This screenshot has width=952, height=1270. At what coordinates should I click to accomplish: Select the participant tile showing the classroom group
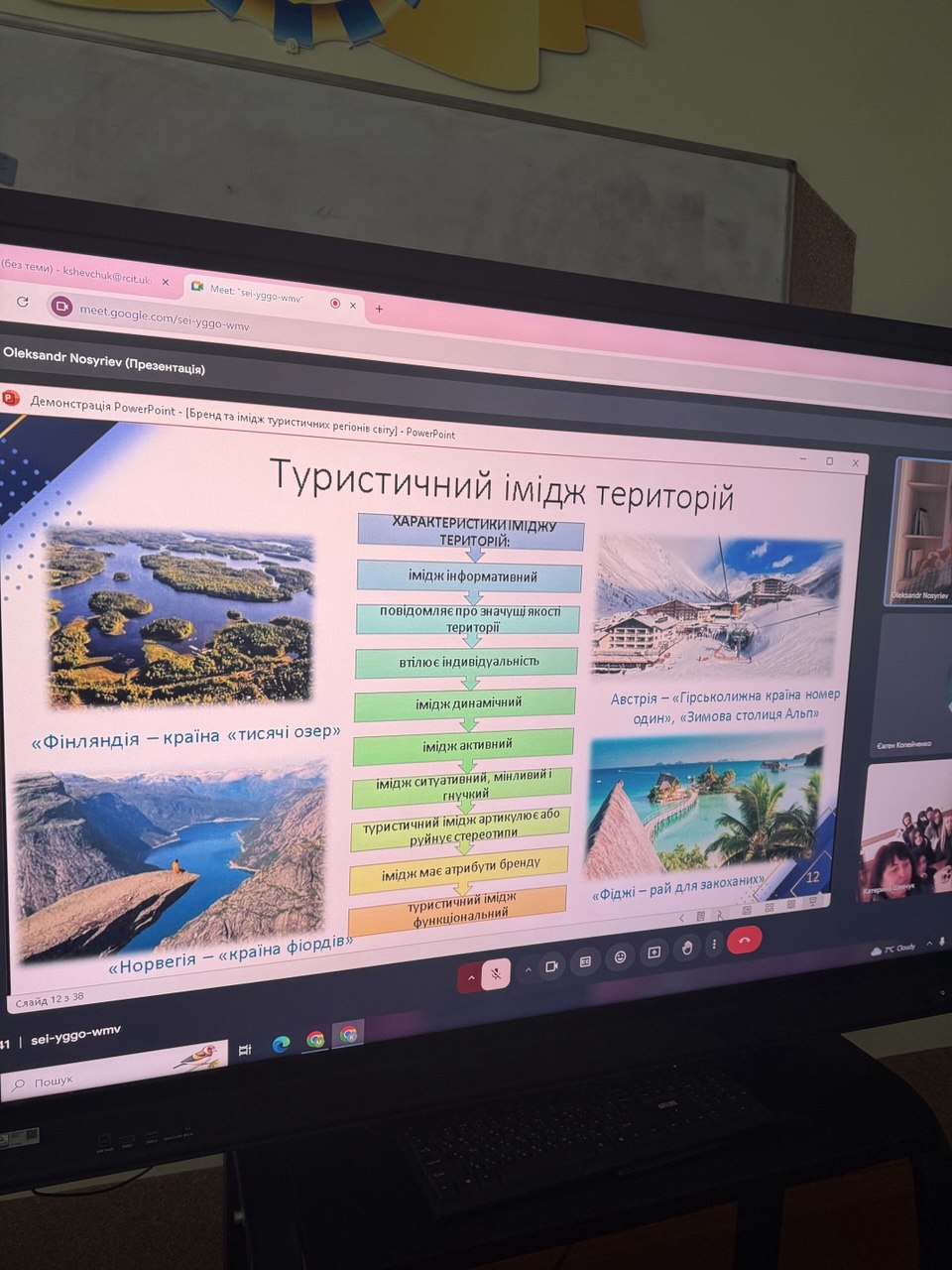(x=905, y=831)
